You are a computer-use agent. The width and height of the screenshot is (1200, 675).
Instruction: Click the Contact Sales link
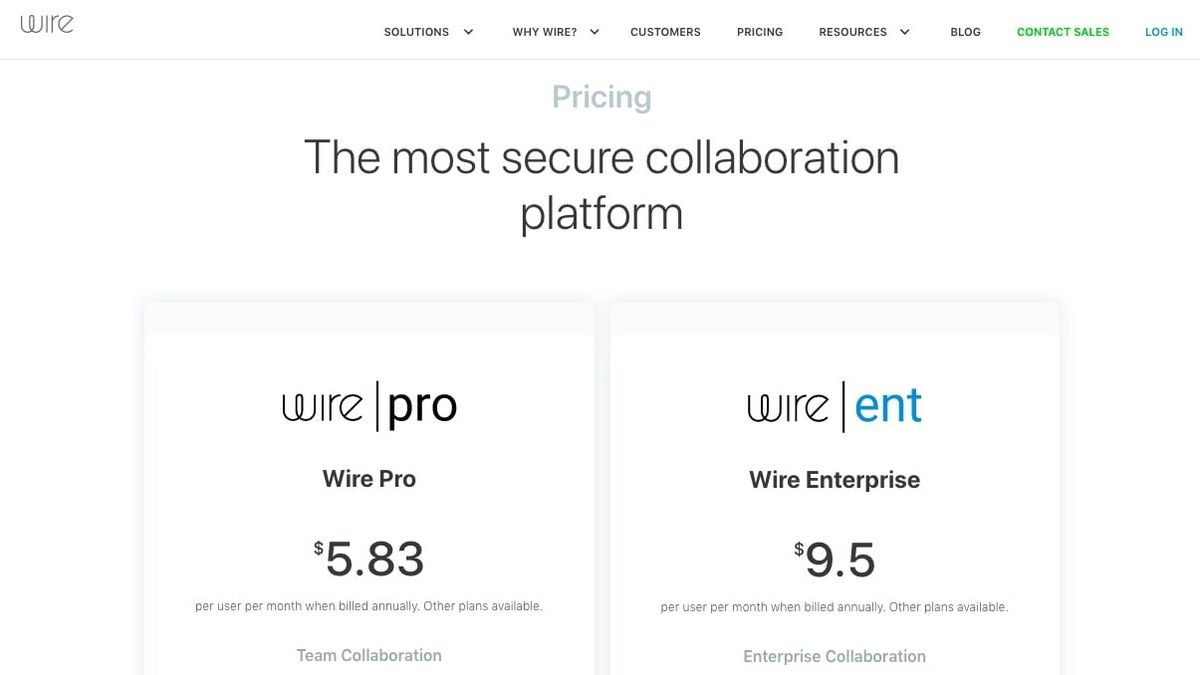(1063, 31)
